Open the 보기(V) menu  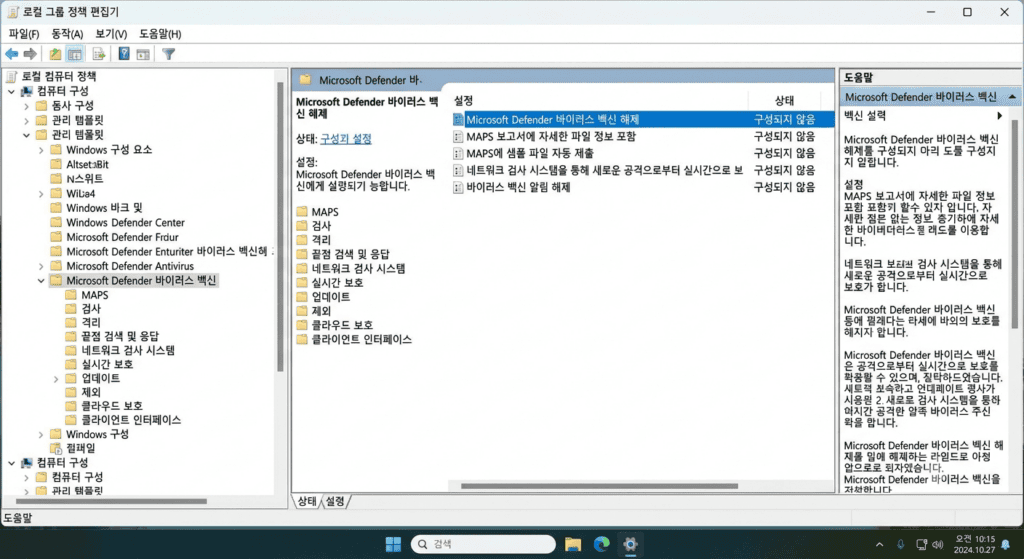(111, 34)
